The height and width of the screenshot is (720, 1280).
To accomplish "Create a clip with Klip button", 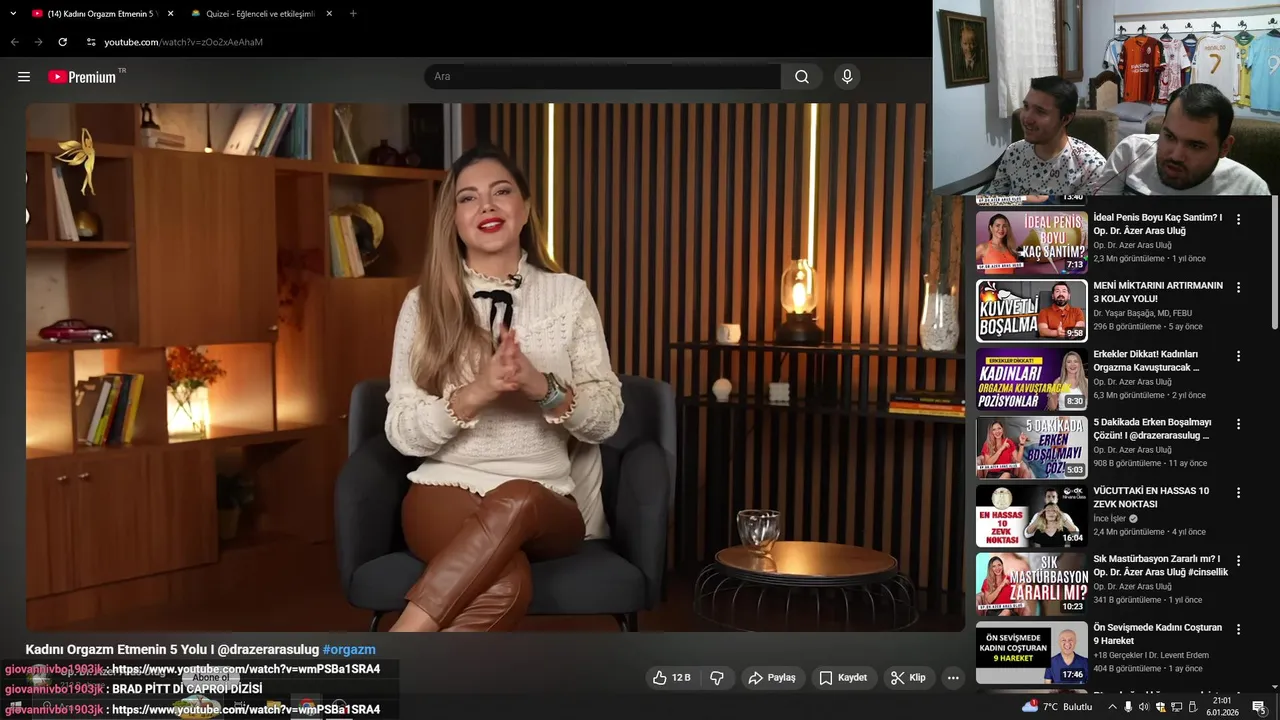I will point(908,677).
